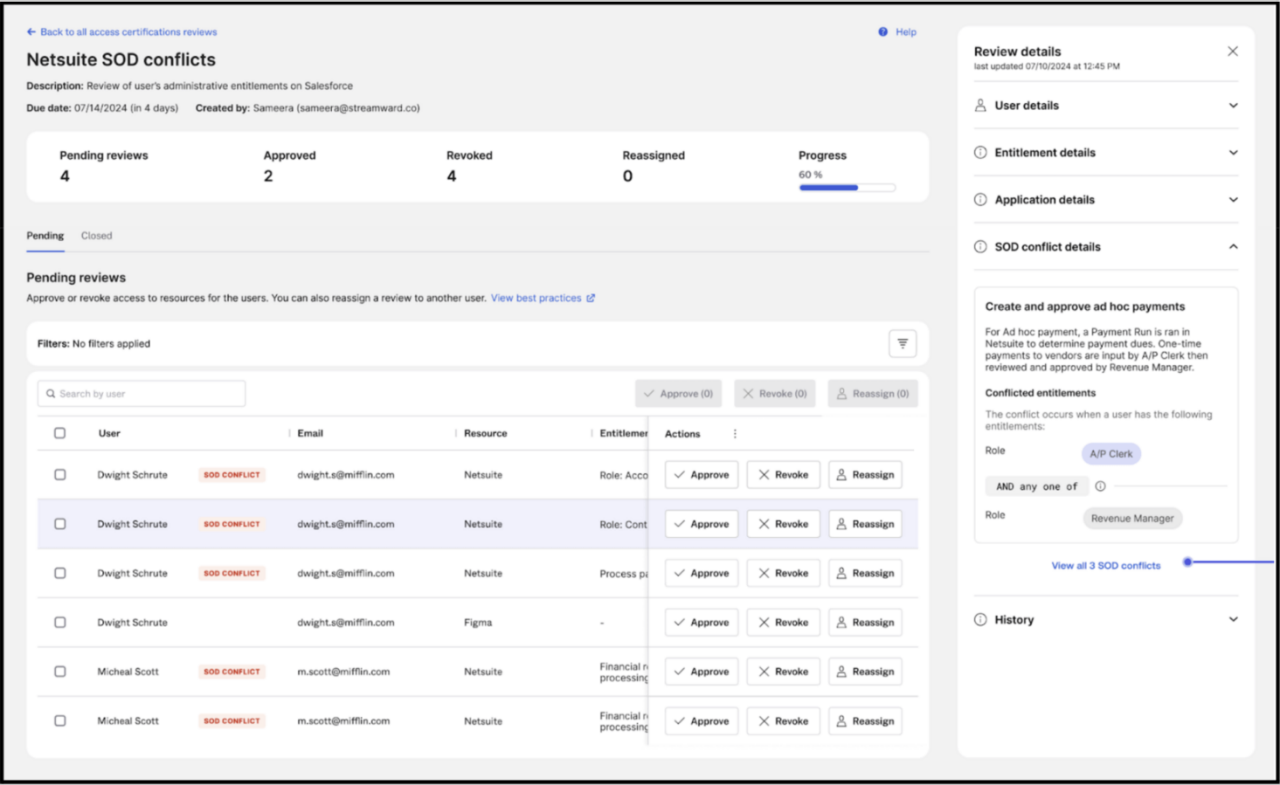
Task: Open View all 3 SOD conflicts
Action: [x=1105, y=564]
